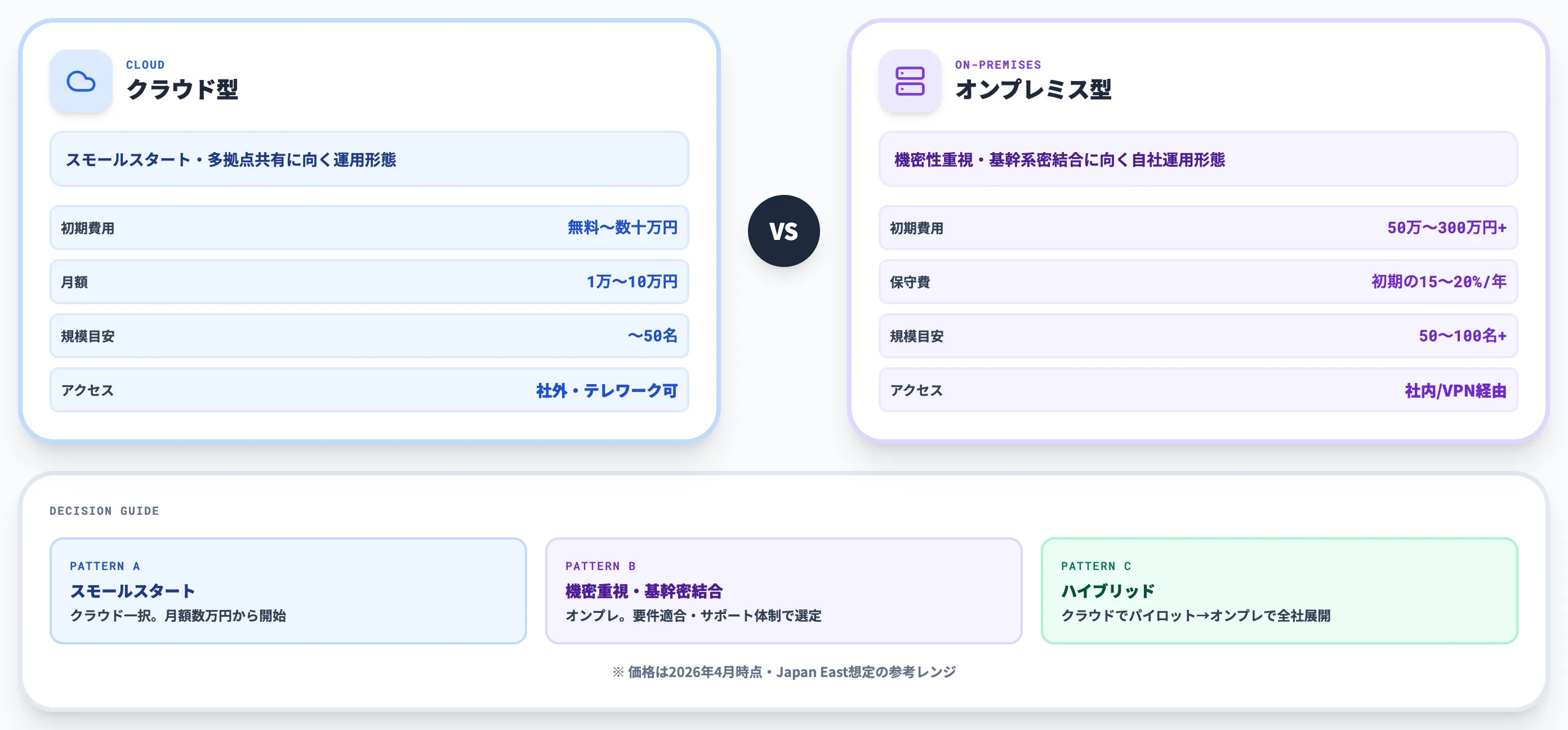Click the server icon in the オンプレミス型 card
The image size is (1568, 730).
[x=910, y=81]
